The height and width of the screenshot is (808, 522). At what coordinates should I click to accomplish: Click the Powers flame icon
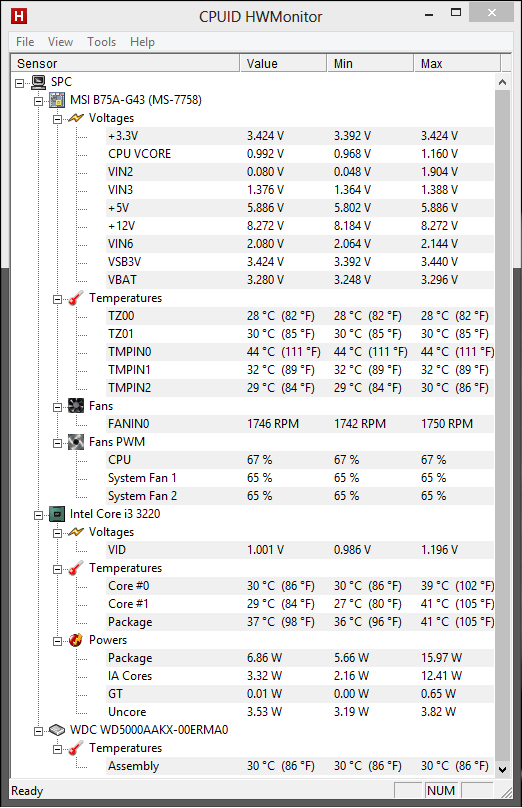coord(76,640)
